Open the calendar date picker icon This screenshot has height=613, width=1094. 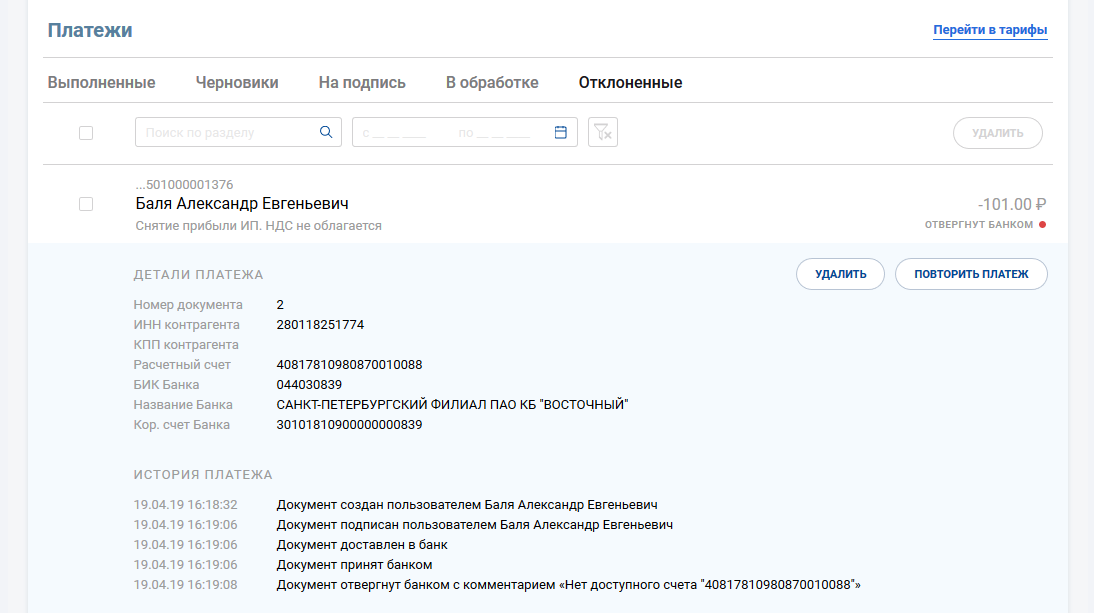coord(560,132)
